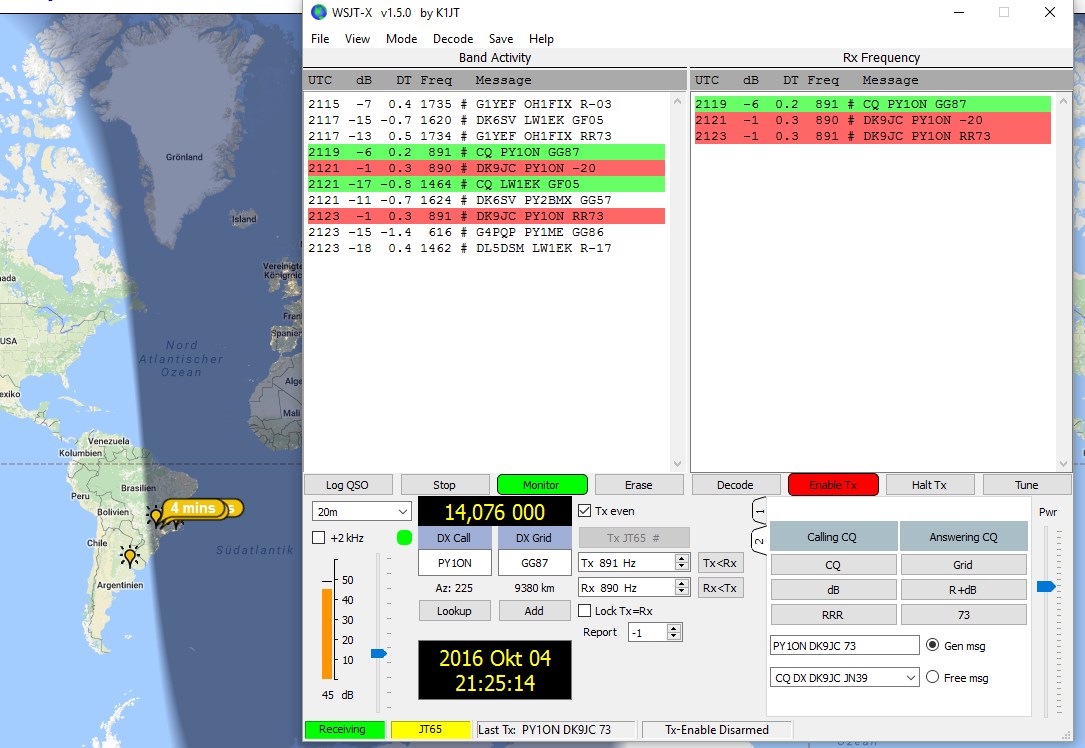Viewport: 1085px width, 748px height.
Task: Click the Rx<Tx button
Action: pyautogui.click(x=720, y=588)
